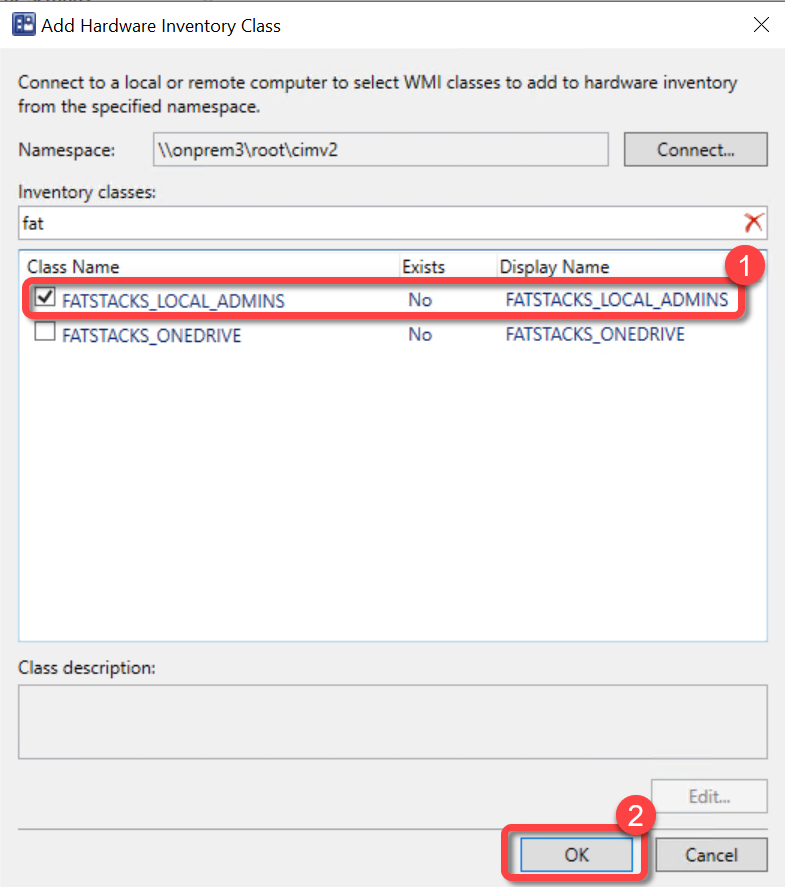Click the Class description text area
This screenshot has width=785, height=887.
pos(392,720)
